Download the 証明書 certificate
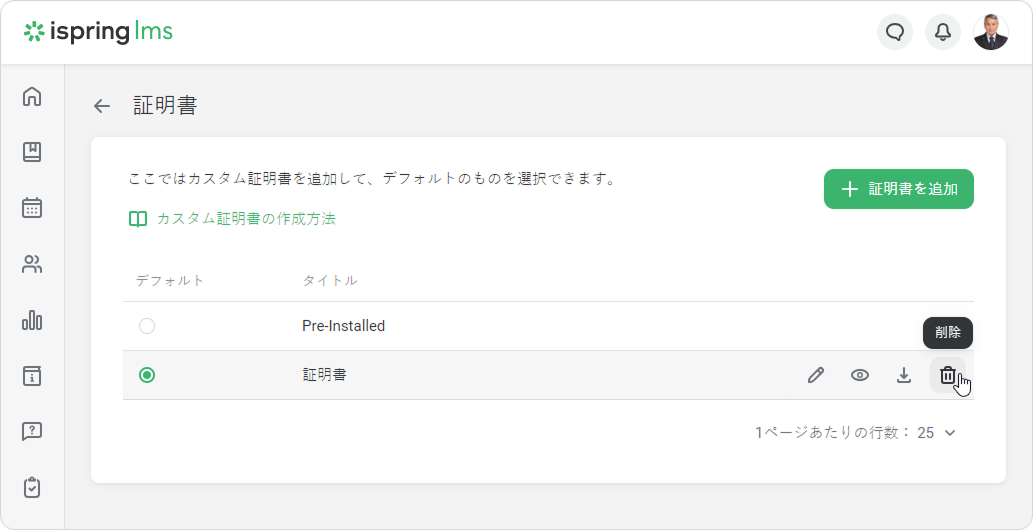The height and width of the screenshot is (530, 1033). (904, 375)
